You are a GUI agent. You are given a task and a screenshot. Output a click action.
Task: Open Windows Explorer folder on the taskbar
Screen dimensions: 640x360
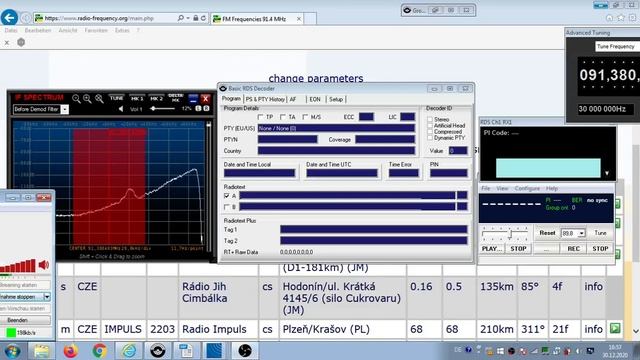click(x=41, y=351)
